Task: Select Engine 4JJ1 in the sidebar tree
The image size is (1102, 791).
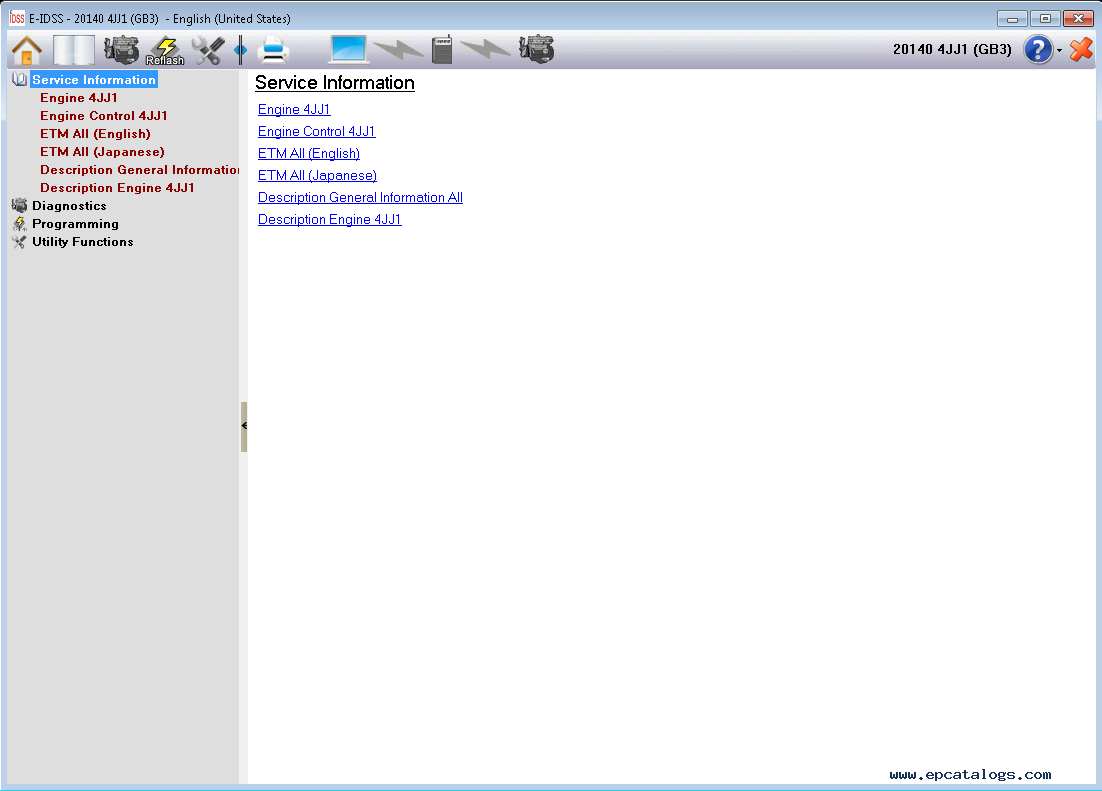Action: click(79, 98)
